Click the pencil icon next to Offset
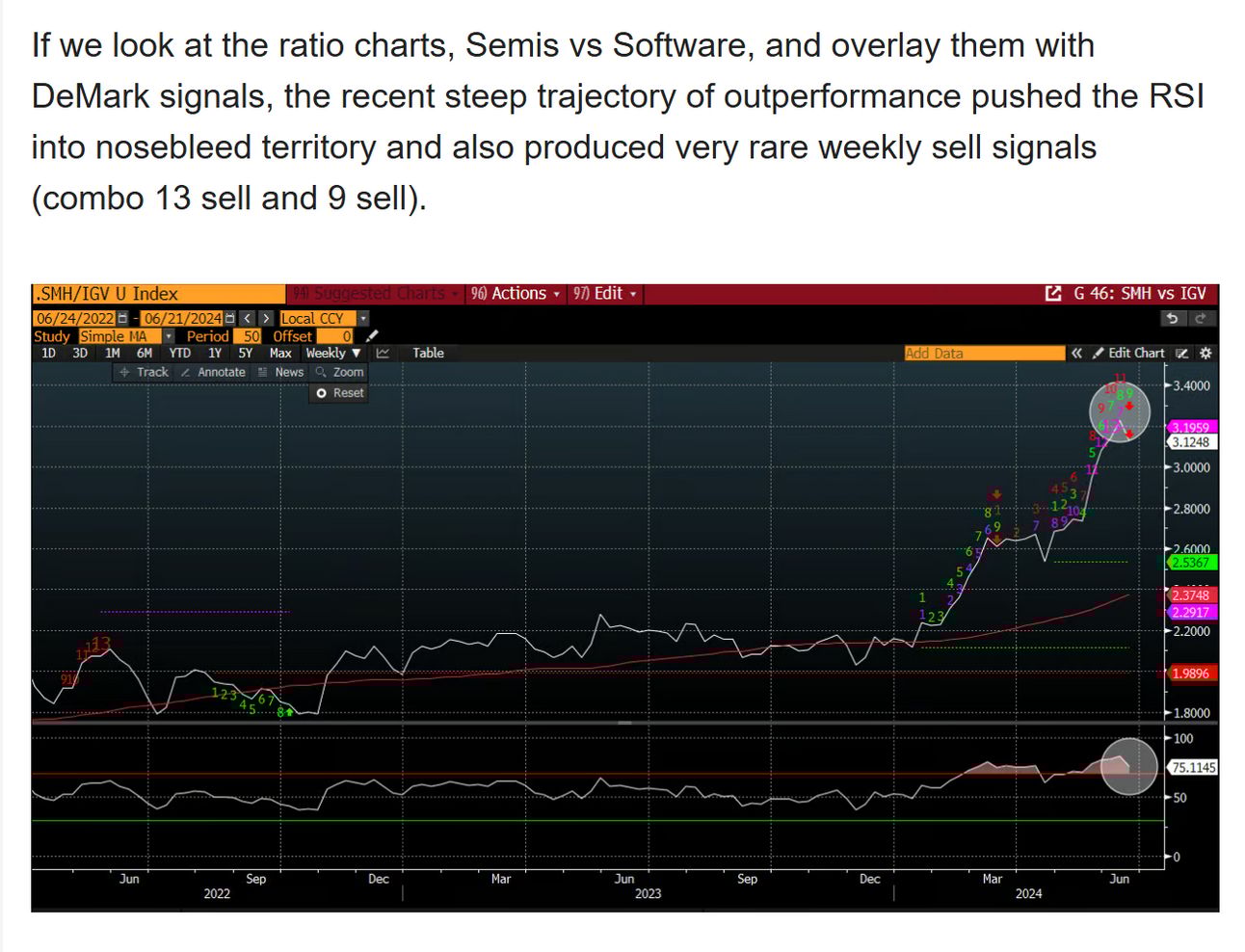Image resolution: width=1245 pixels, height=952 pixels. point(373,336)
